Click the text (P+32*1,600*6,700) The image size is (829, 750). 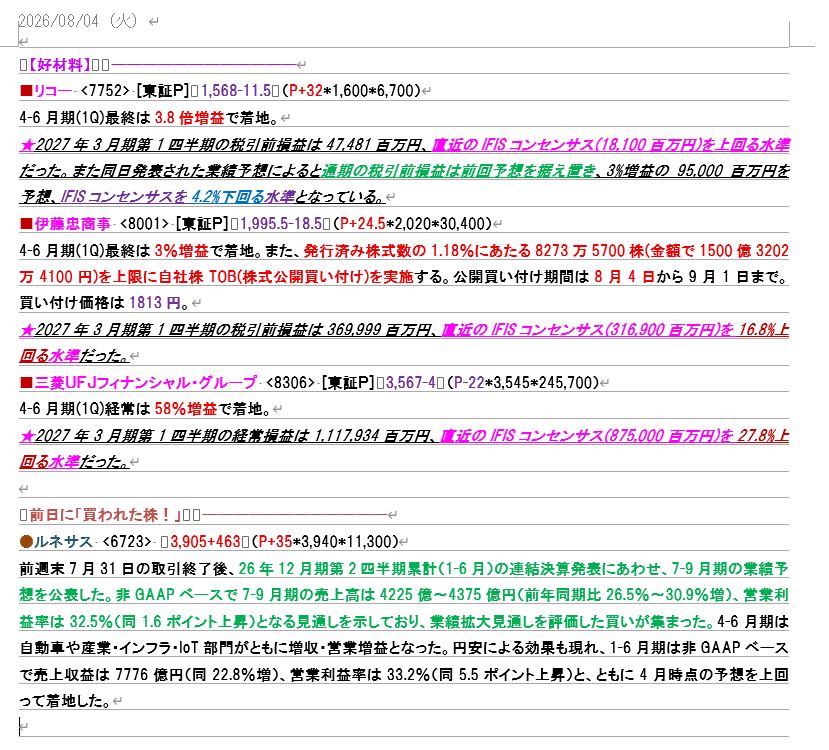pos(351,91)
